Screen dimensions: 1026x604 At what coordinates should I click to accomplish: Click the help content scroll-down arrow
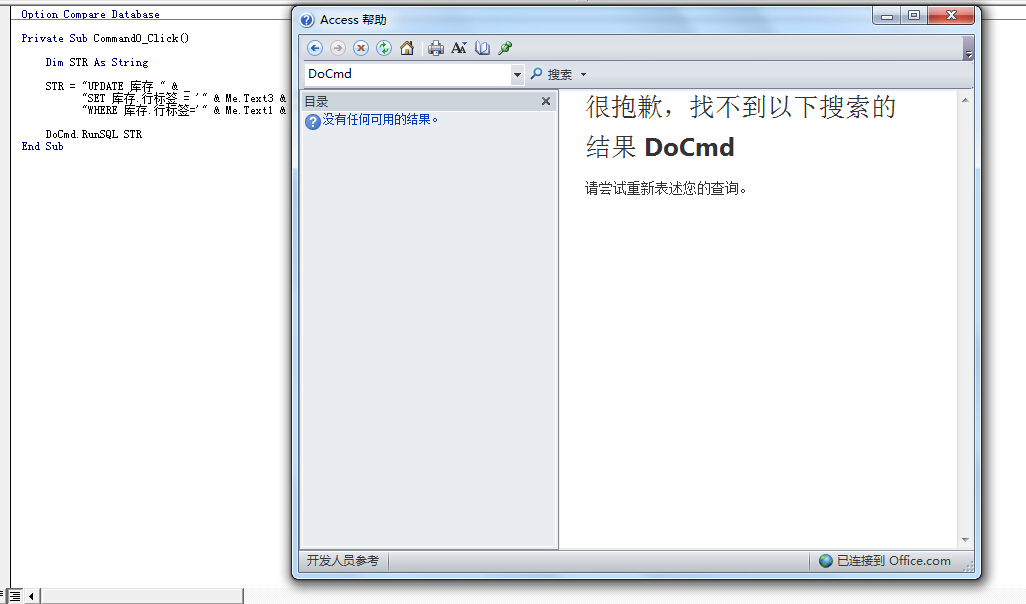(965, 540)
